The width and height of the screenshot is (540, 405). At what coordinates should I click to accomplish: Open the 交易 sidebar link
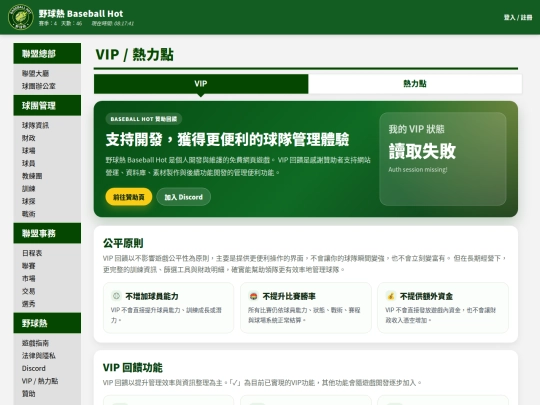click(29, 291)
